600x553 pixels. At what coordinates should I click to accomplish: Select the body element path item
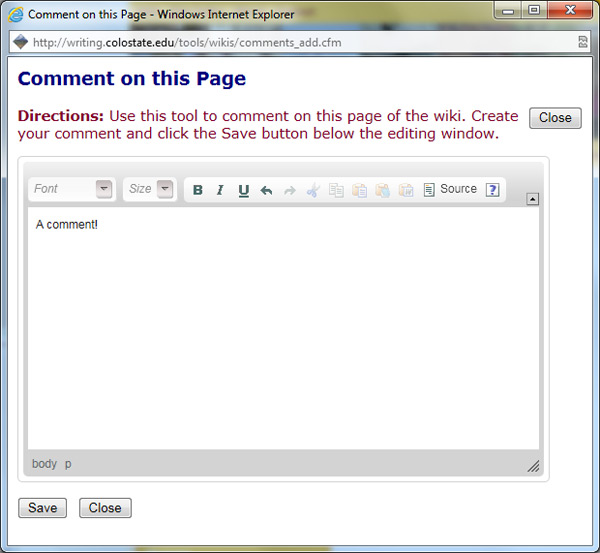(44, 463)
